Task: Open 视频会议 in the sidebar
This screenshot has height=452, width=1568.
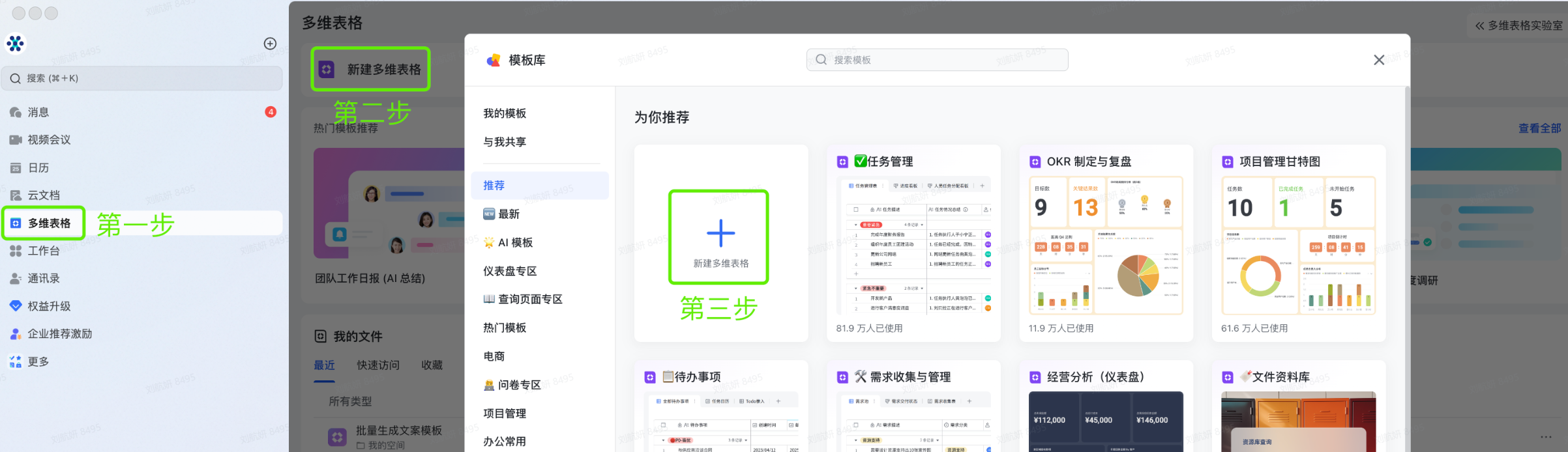Action: (x=142, y=139)
